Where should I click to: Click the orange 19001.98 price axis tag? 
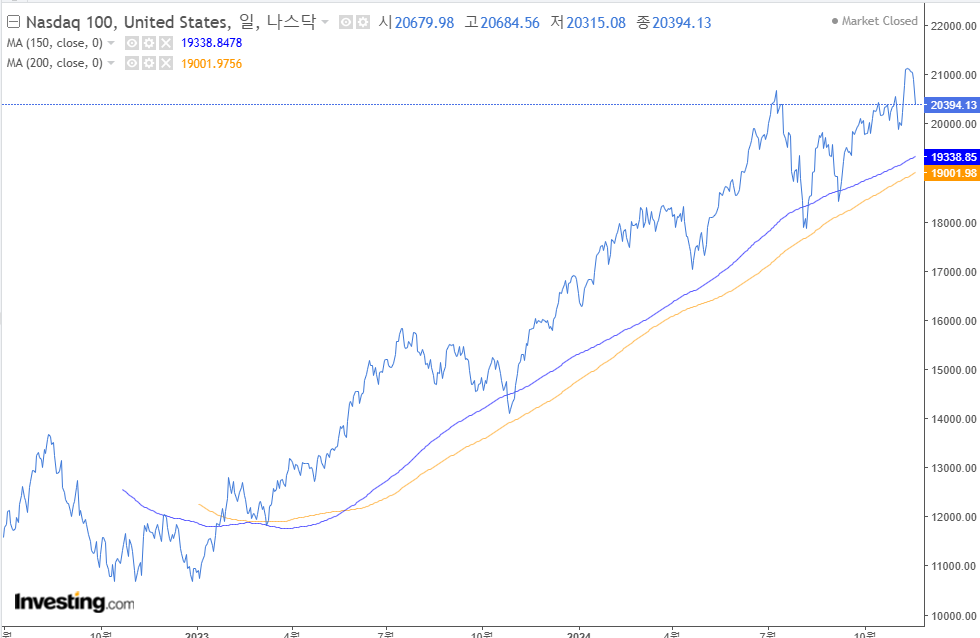click(952, 173)
